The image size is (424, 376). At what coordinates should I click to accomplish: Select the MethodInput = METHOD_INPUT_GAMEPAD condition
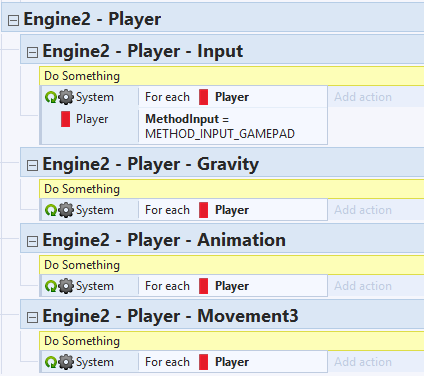pos(220,126)
